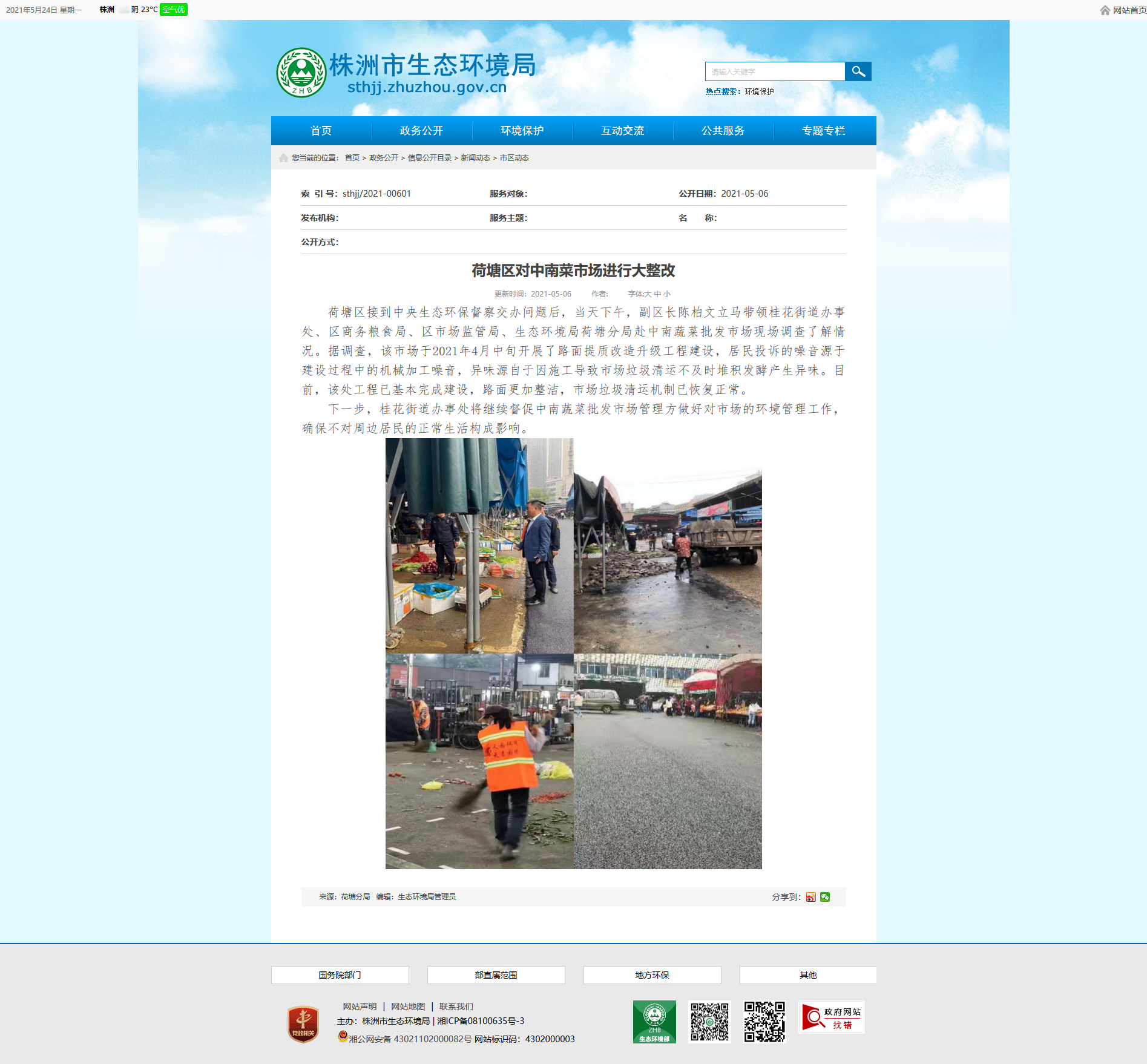The image size is (1147, 1064).
Task: Expand the 地方环保 links dropdown
Action: [x=652, y=975]
